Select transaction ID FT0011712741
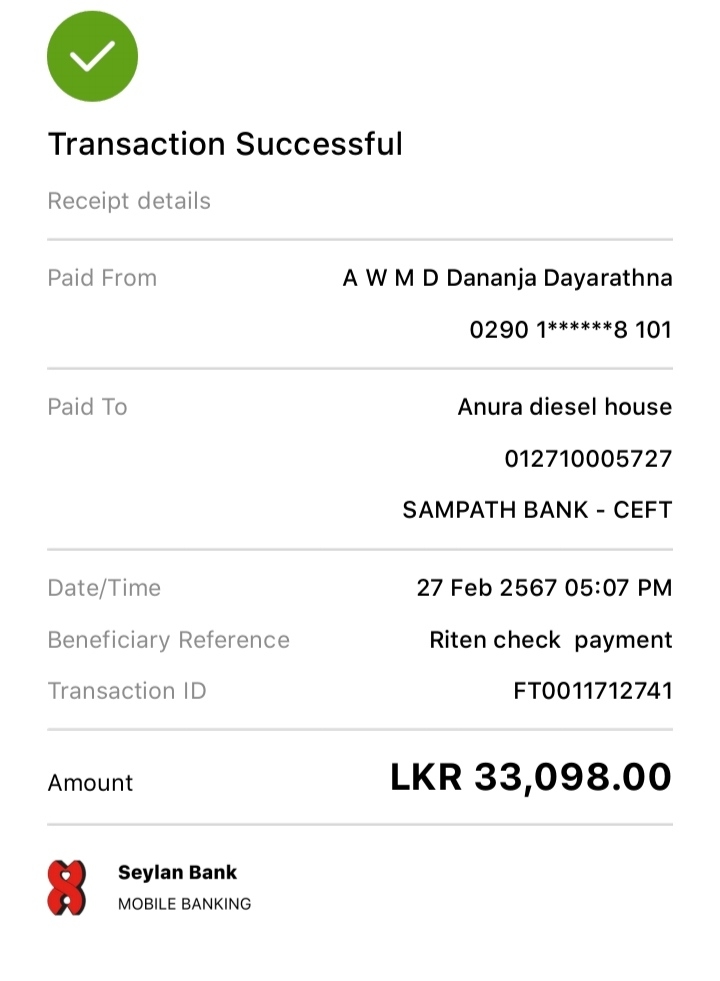 point(592,691)
